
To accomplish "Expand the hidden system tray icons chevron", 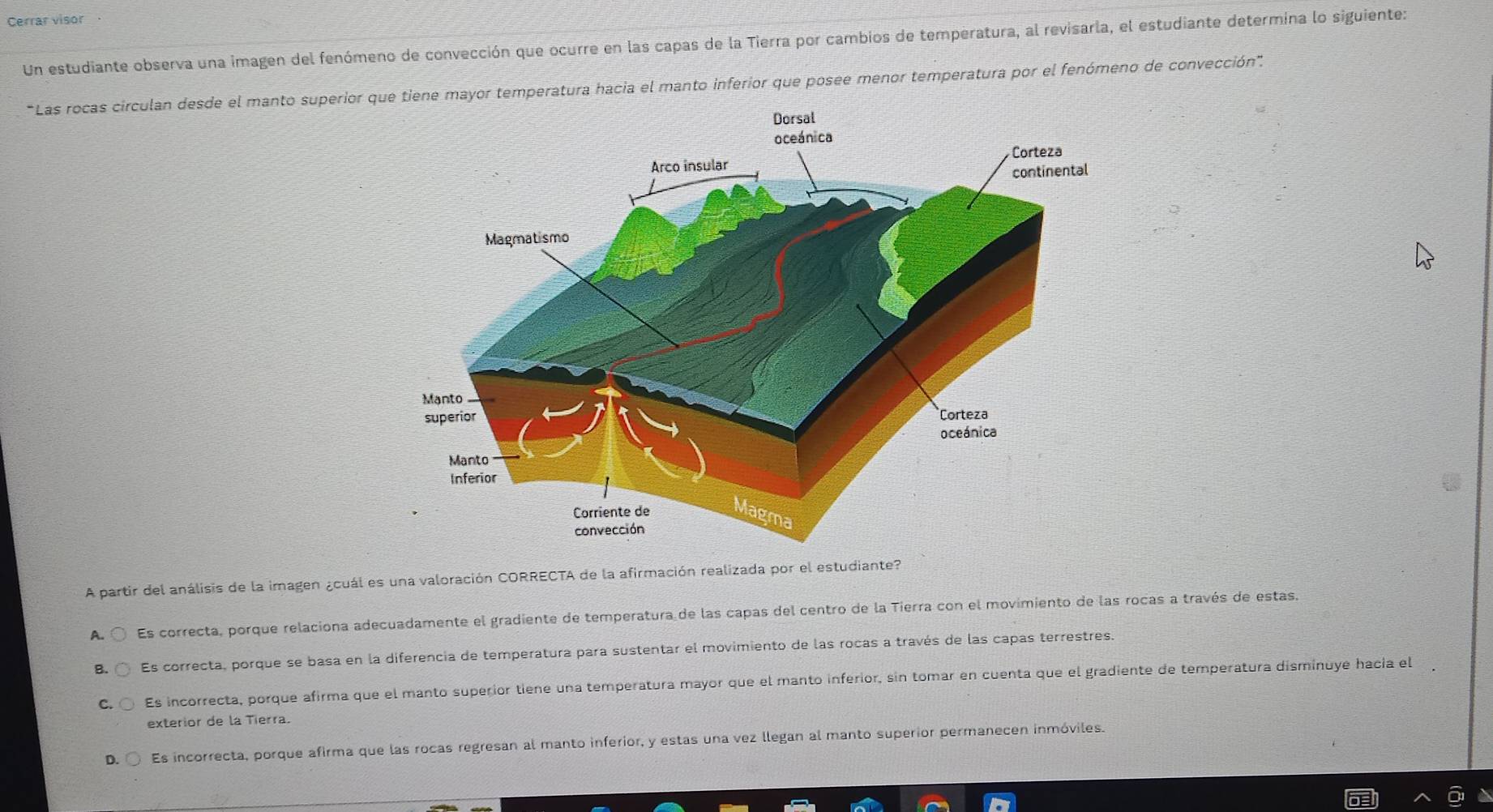I will coord(1421,798).
